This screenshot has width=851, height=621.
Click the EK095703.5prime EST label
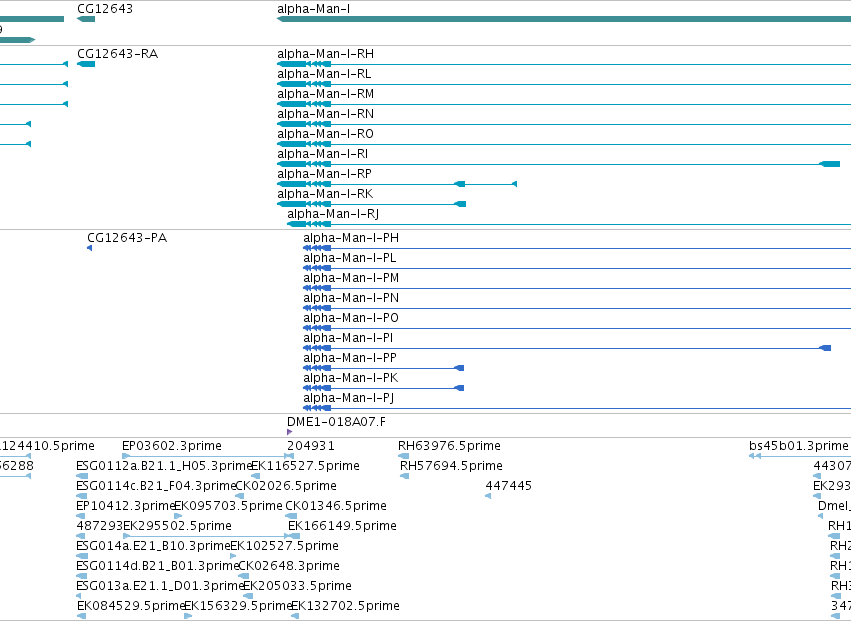click(x=228, y=506)
